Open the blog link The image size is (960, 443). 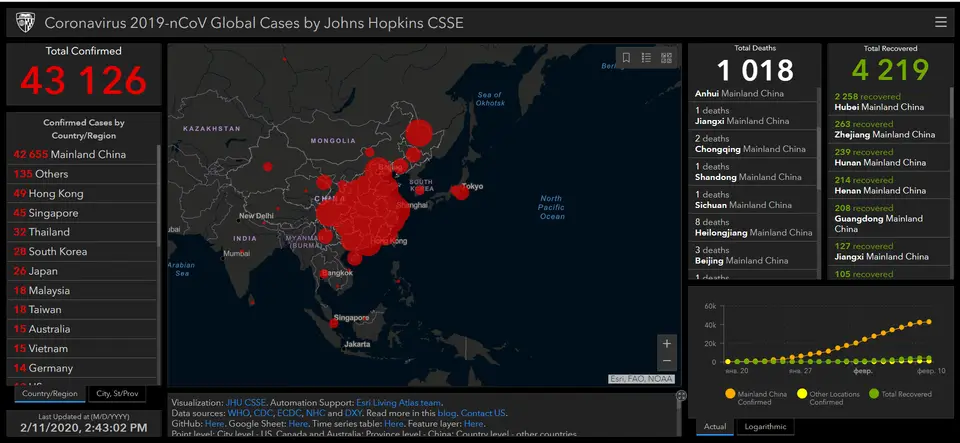pyautogui.click(x=447, y=413)
